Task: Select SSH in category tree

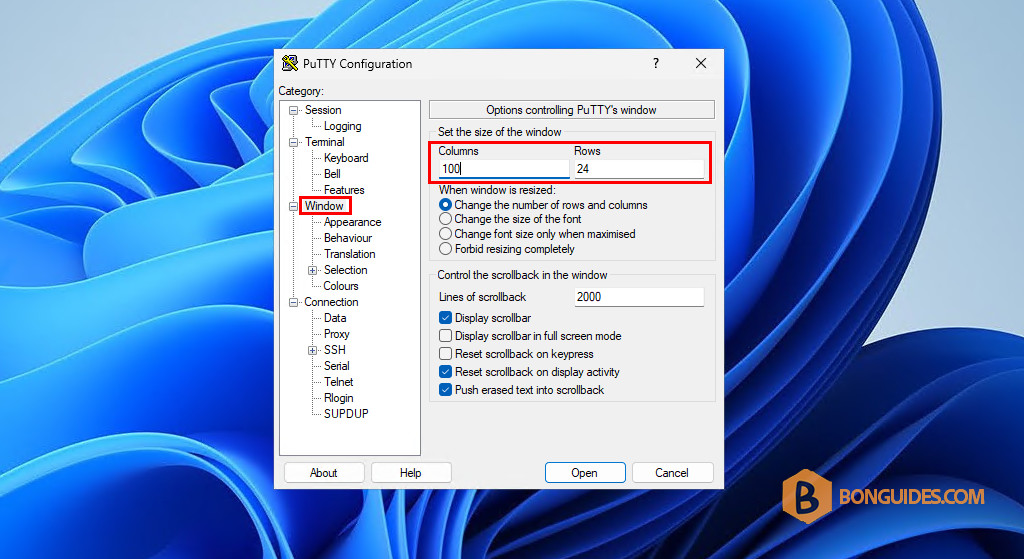Action: tap(334, 350)
